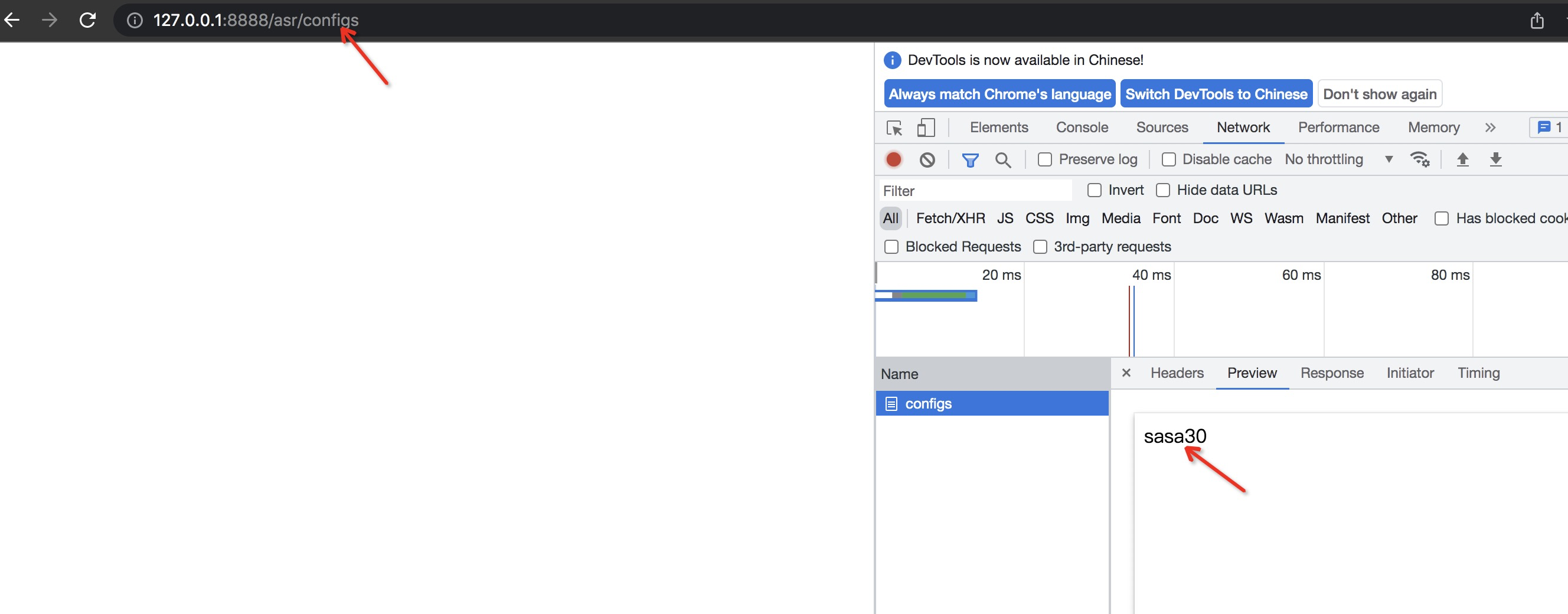Open the No throttling dropdown

point(1338,159)
